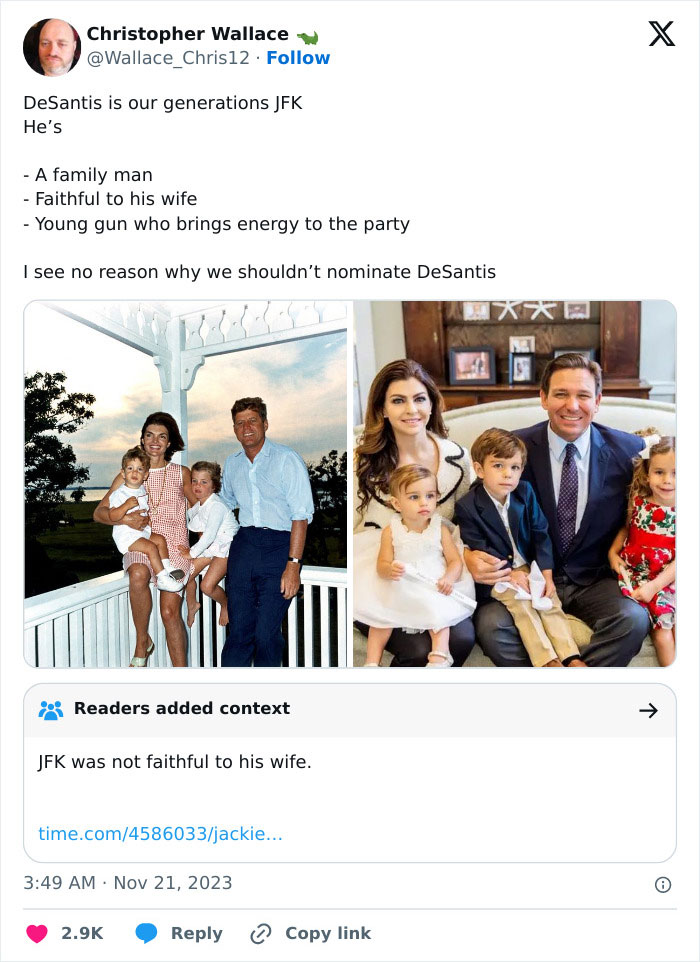This screenshot has width=700, height=962.
Task: Click the copy link chain icon
Action: pos(260,933)
